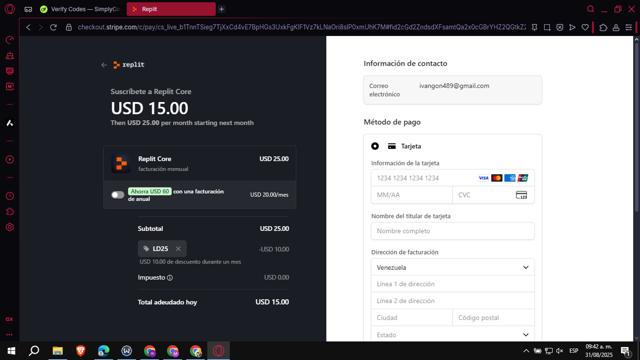This screenshot has height=360, width=640.
Task: Open the search tabs magnifier icon
Action: coord(590,9)
